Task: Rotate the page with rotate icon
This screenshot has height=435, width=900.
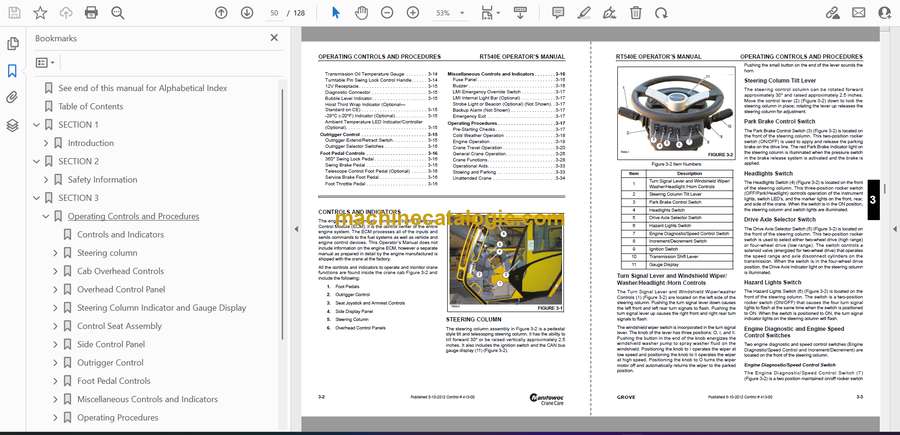Action: (661, 13)
